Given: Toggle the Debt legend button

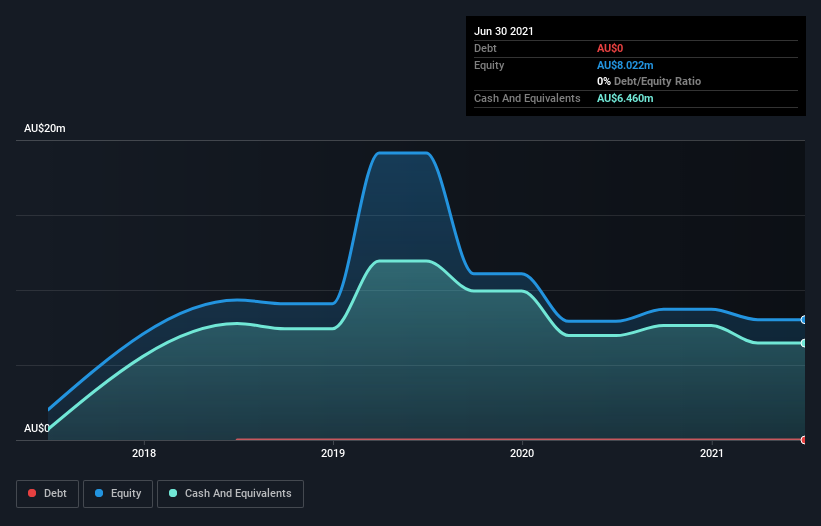Looking at the screenshot, I should (47, 494).
